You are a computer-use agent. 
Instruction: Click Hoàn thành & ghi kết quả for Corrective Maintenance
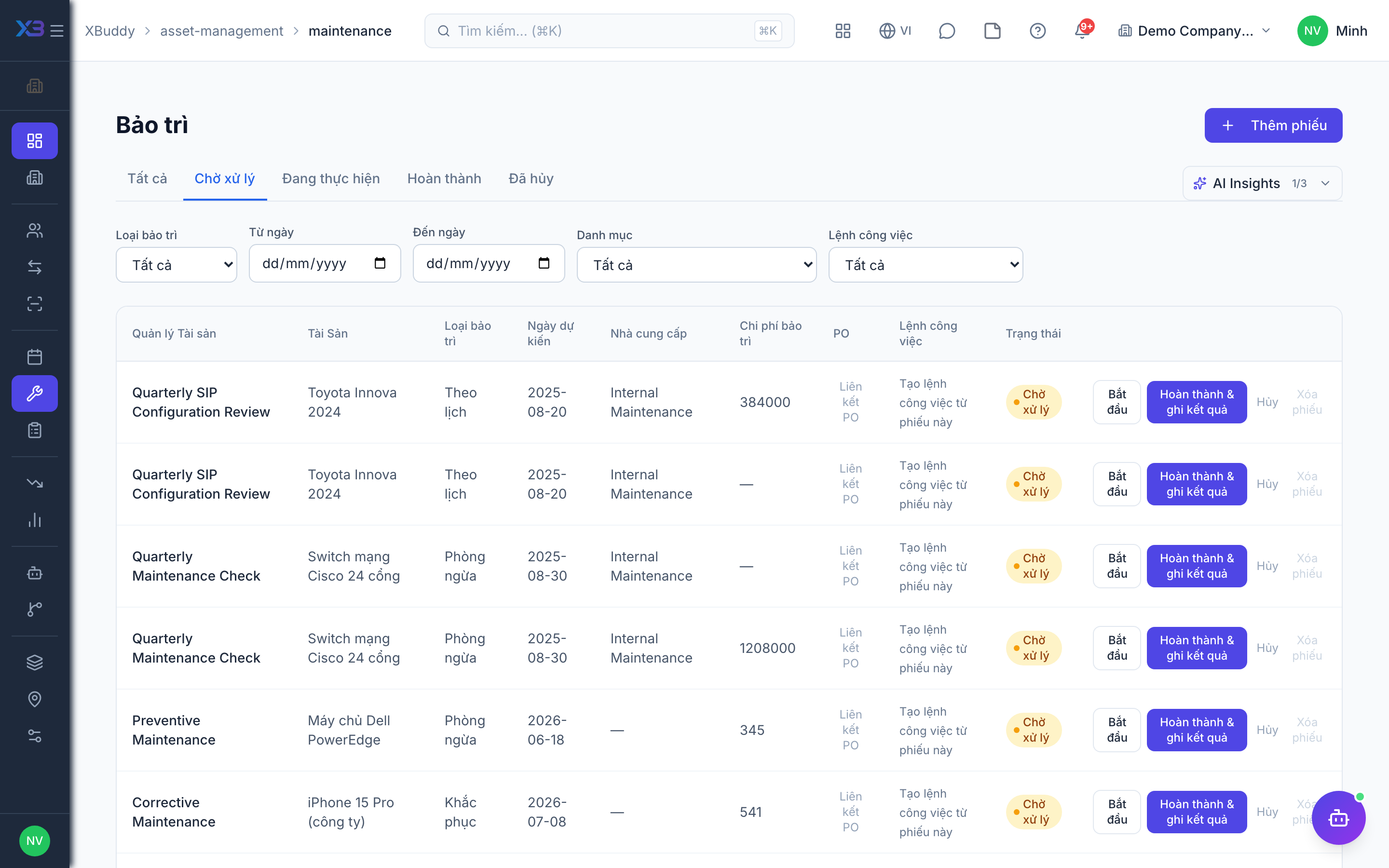pos(1197,812)
